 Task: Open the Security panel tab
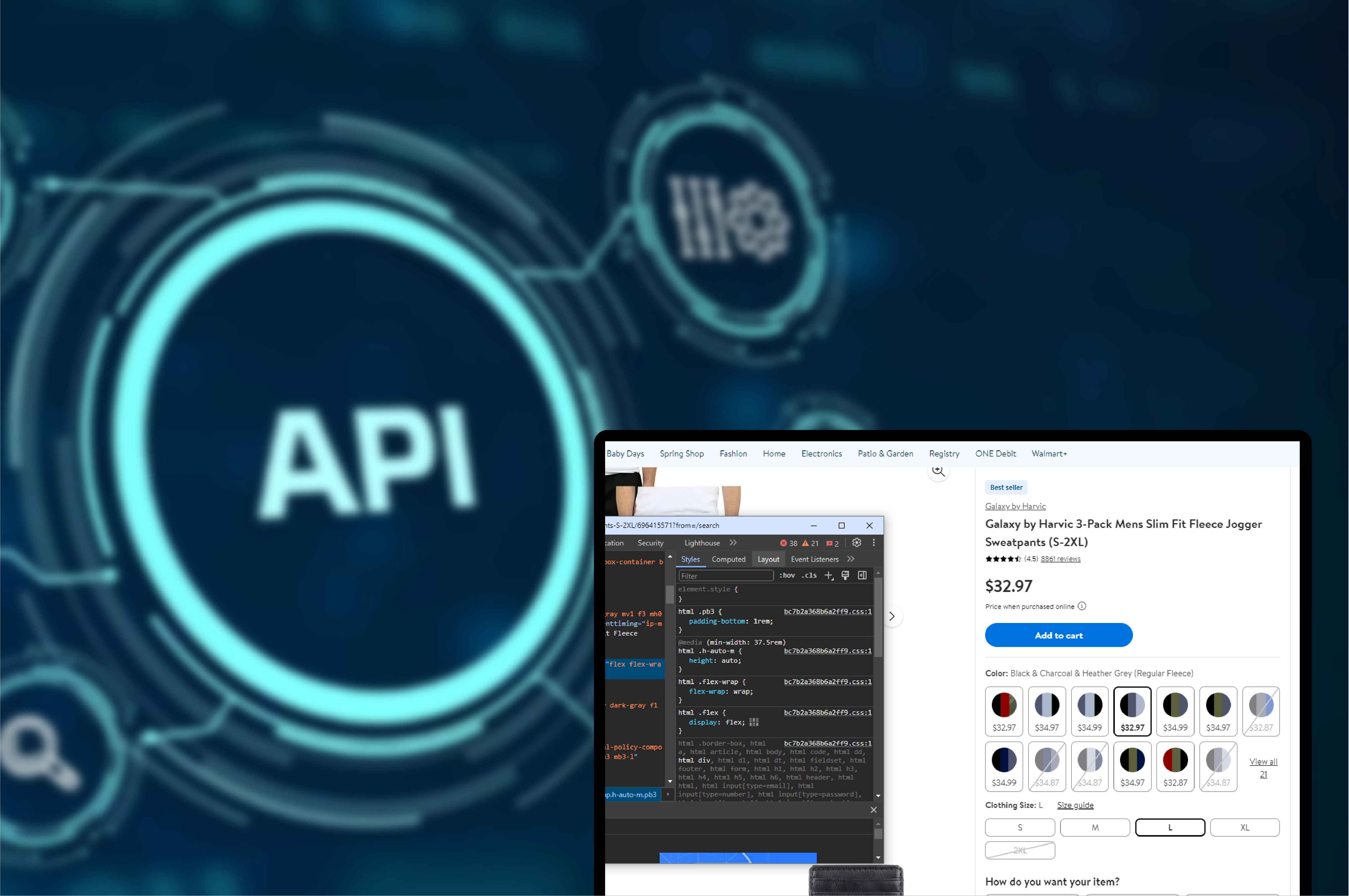coord(650,543)
